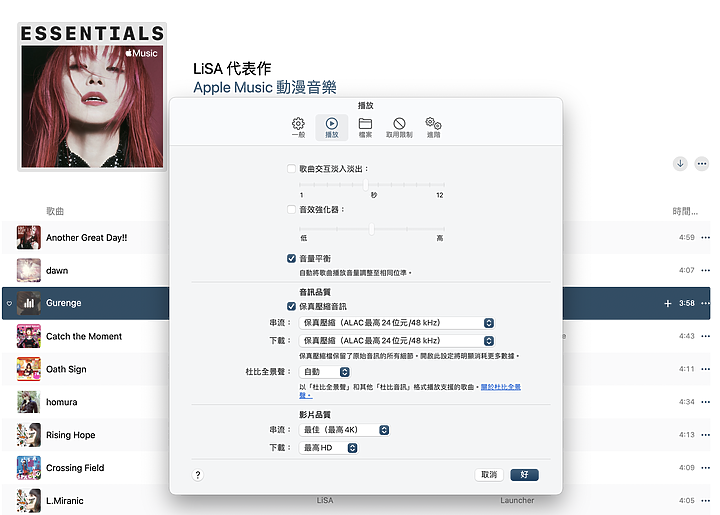Open more options for L.Miranic row
The height and width of the screenshot is (515, 720).
[705, 500]
